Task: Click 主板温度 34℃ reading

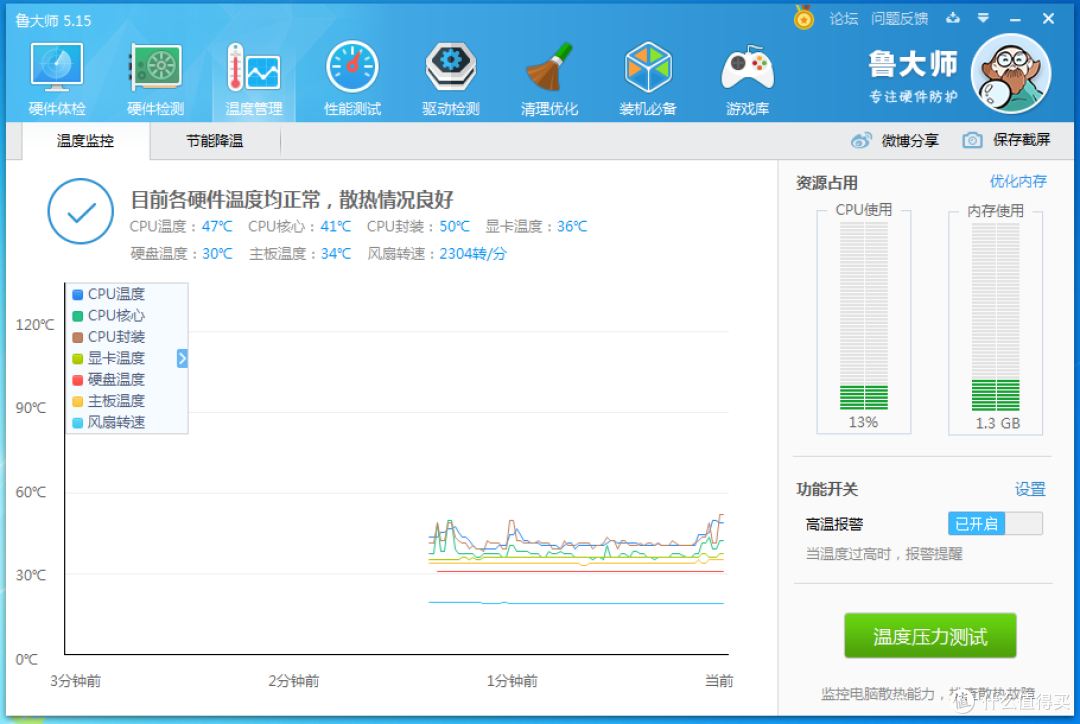Action: (300, 254)
